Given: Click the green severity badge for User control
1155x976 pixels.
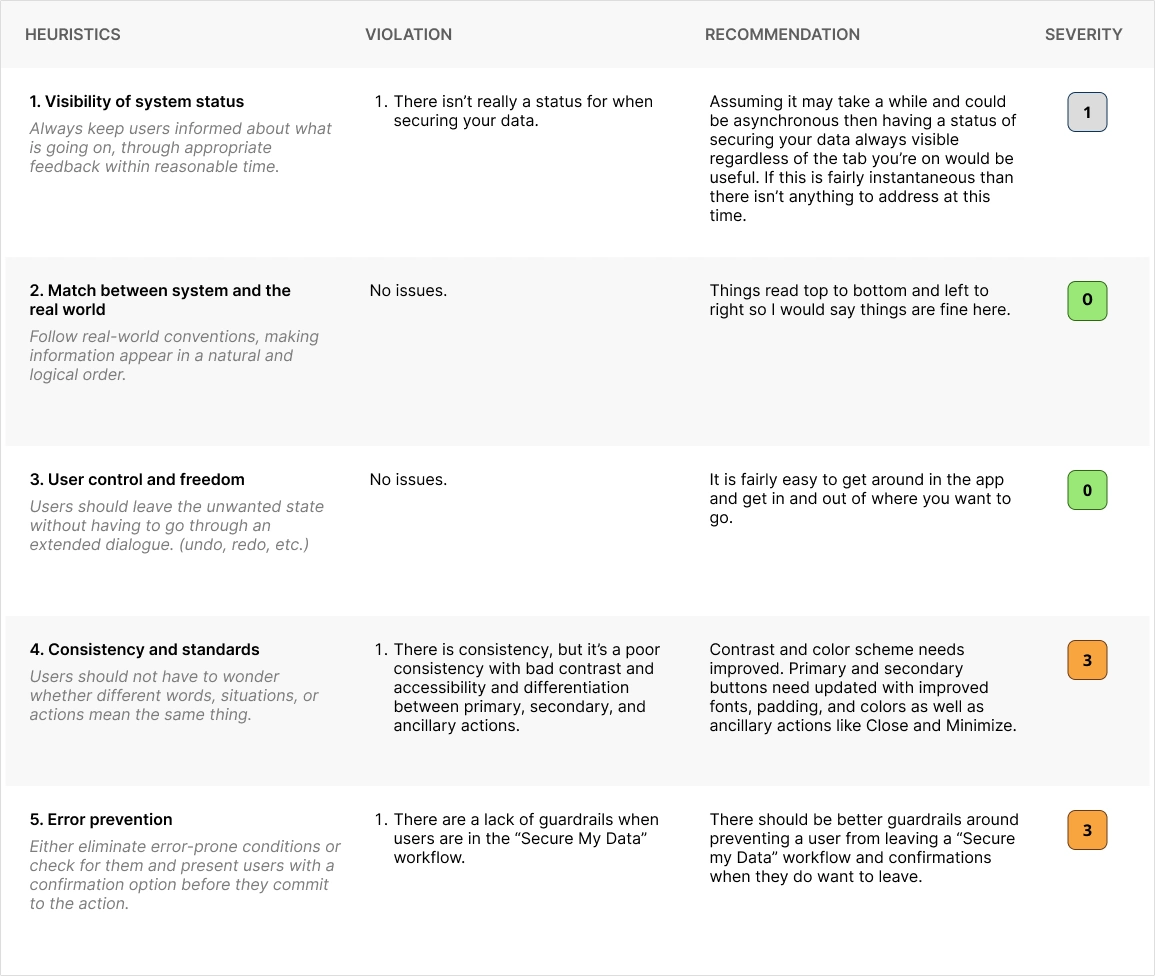Looking at the screenshot, I should 1087,490.
